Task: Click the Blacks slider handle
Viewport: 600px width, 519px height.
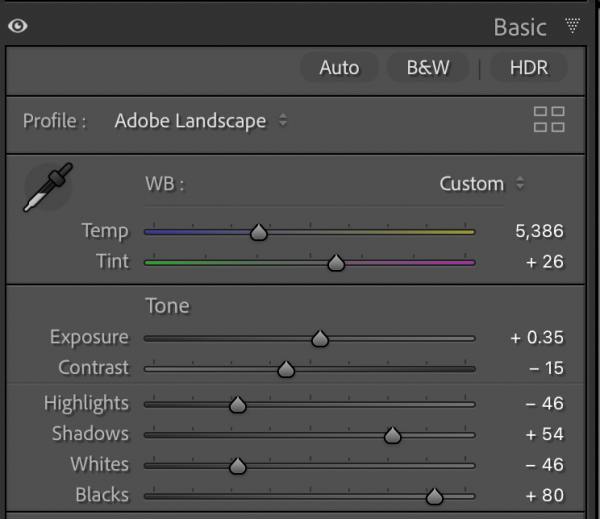Action: [434, 496]
